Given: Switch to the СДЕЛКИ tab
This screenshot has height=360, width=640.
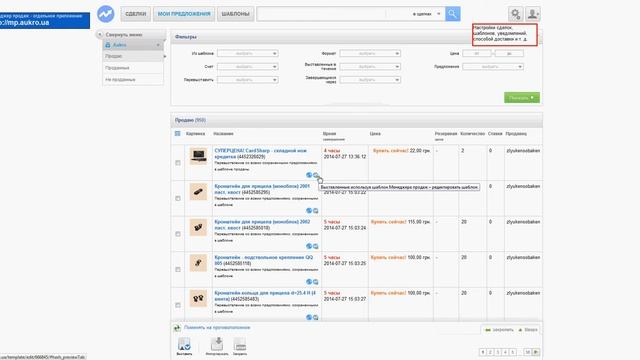Looking at the screenshot, I should (x=136, y=14).
